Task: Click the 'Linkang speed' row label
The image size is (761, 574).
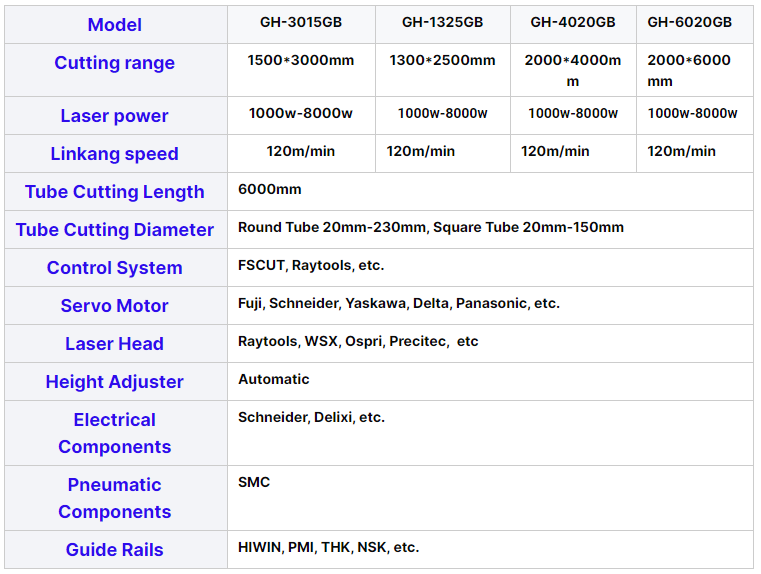Action: 115,154
